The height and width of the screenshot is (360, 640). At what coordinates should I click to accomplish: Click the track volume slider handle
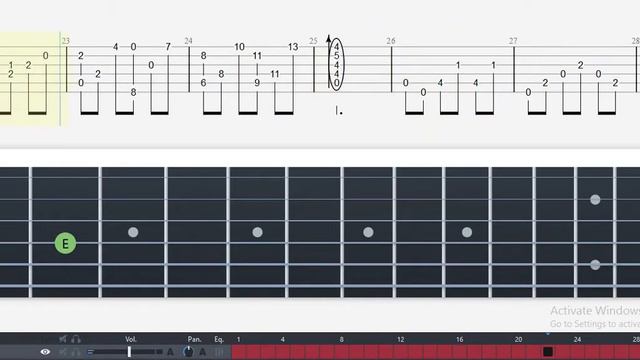[129, 351]
